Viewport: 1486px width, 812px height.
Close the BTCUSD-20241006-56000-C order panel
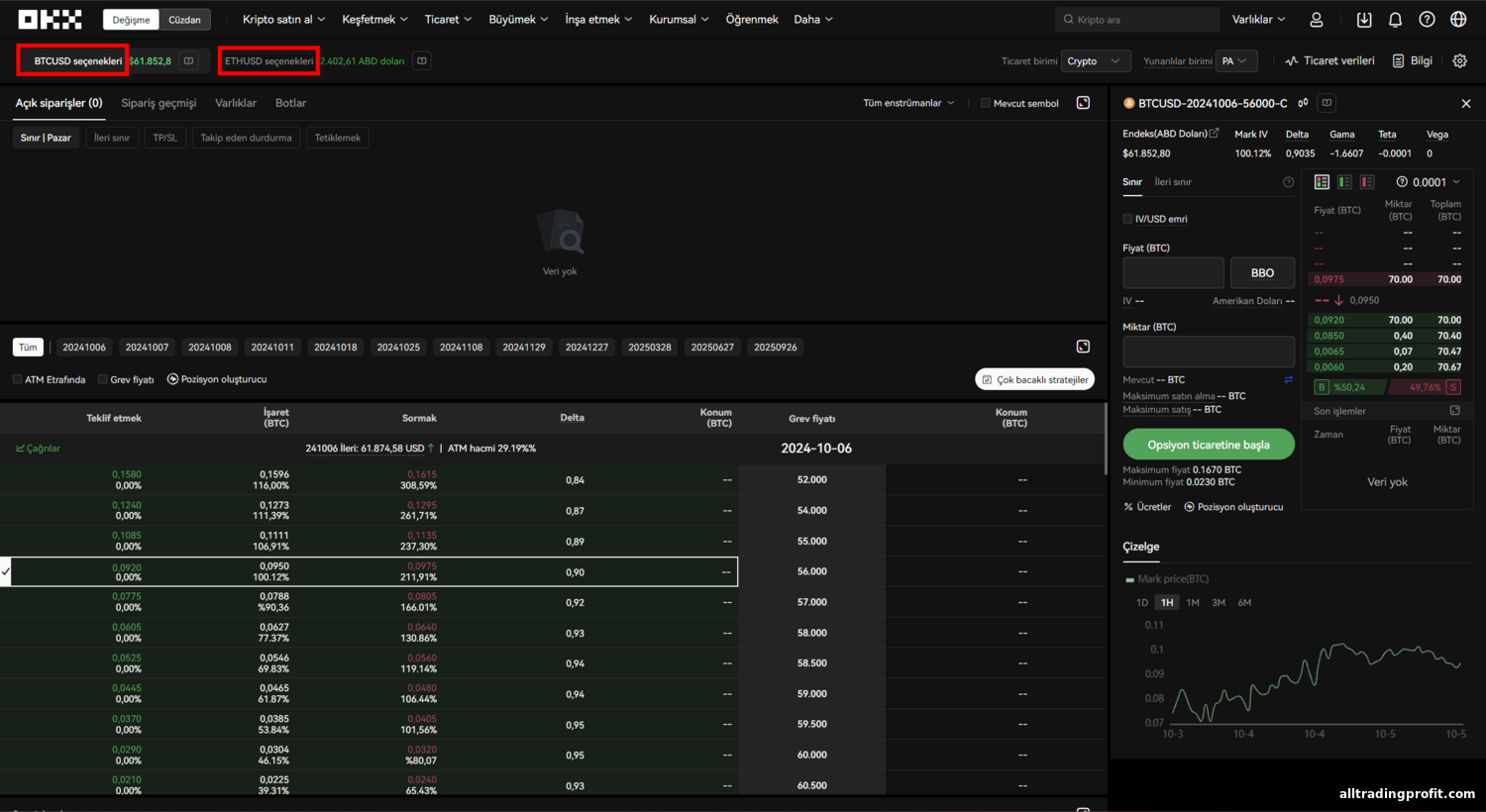[x=1466, y=103]
